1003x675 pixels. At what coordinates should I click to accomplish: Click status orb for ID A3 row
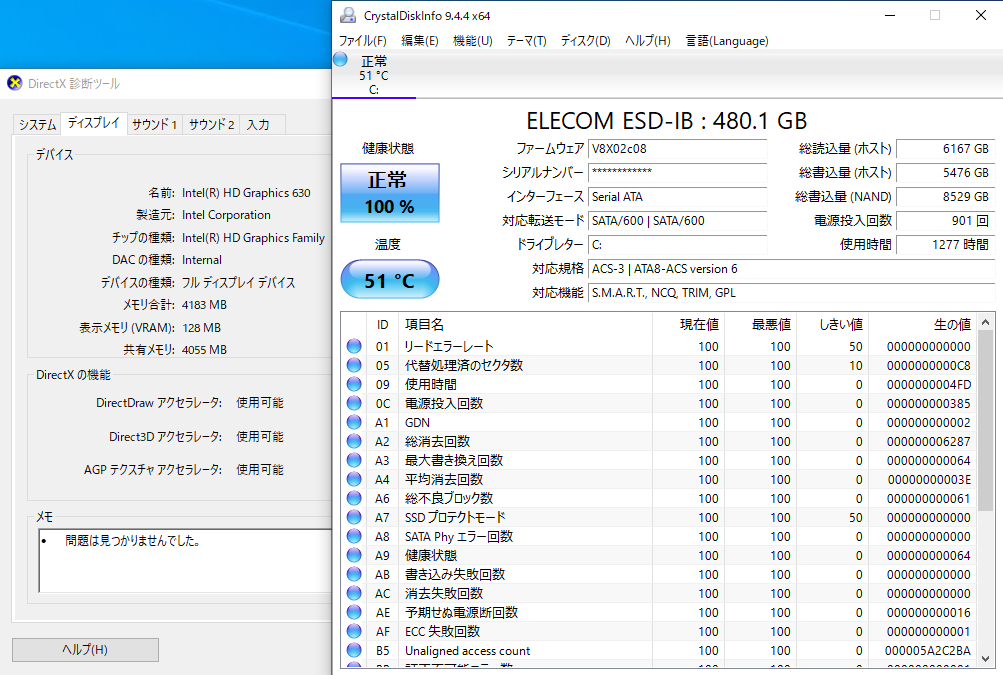click(x=354, y=461)
